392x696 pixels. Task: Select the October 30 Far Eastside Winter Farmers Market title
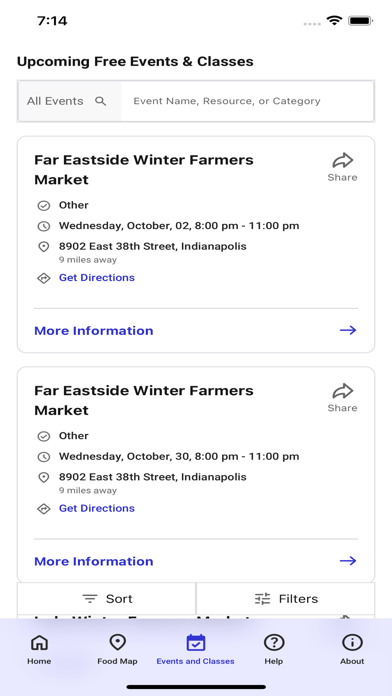(x=144, y=400)
